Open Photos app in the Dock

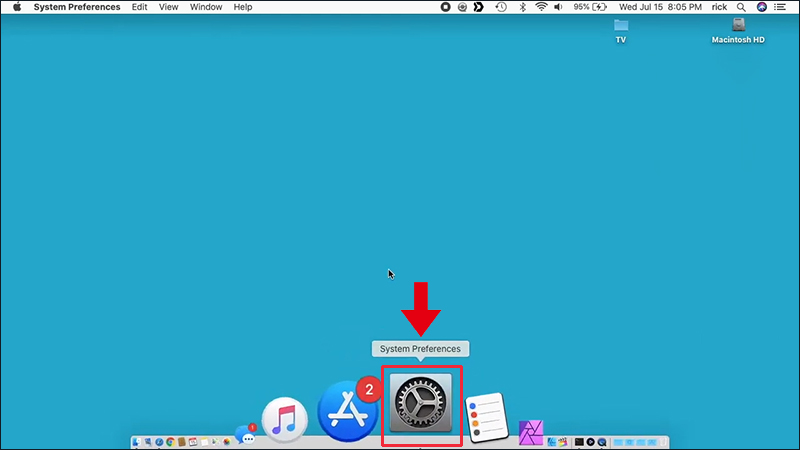pos(227,442)
